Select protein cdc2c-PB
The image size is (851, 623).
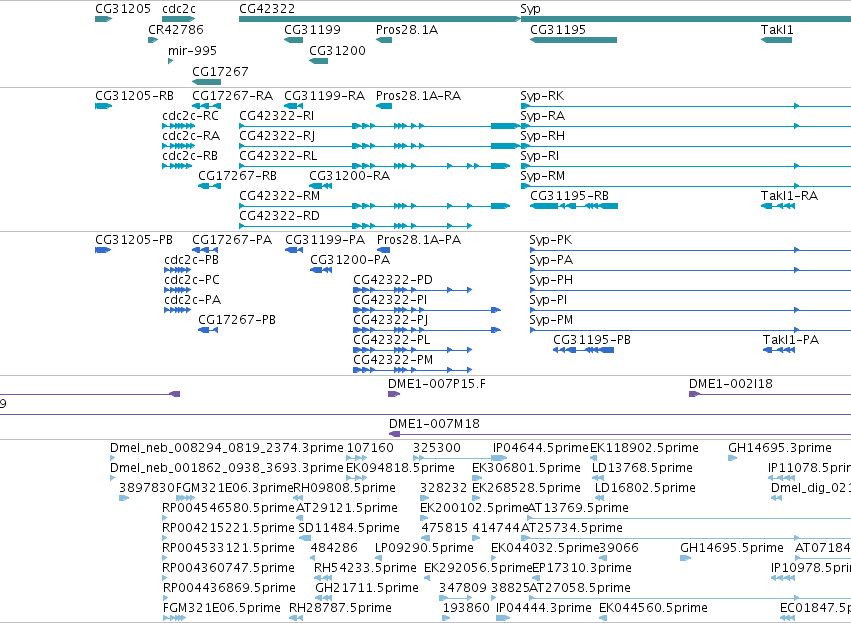click(x=177, y=270)
